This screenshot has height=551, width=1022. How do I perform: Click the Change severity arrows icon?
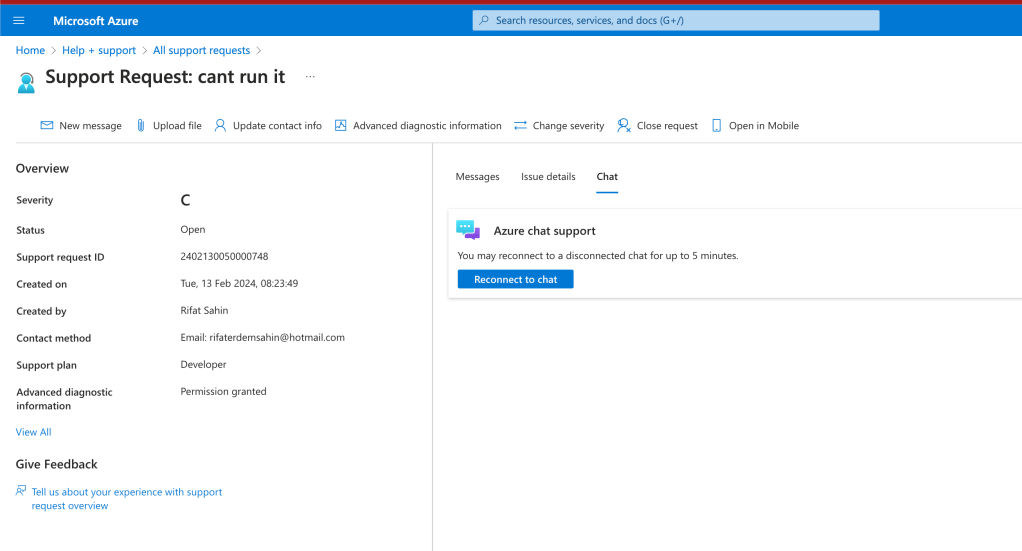[520, 125]
